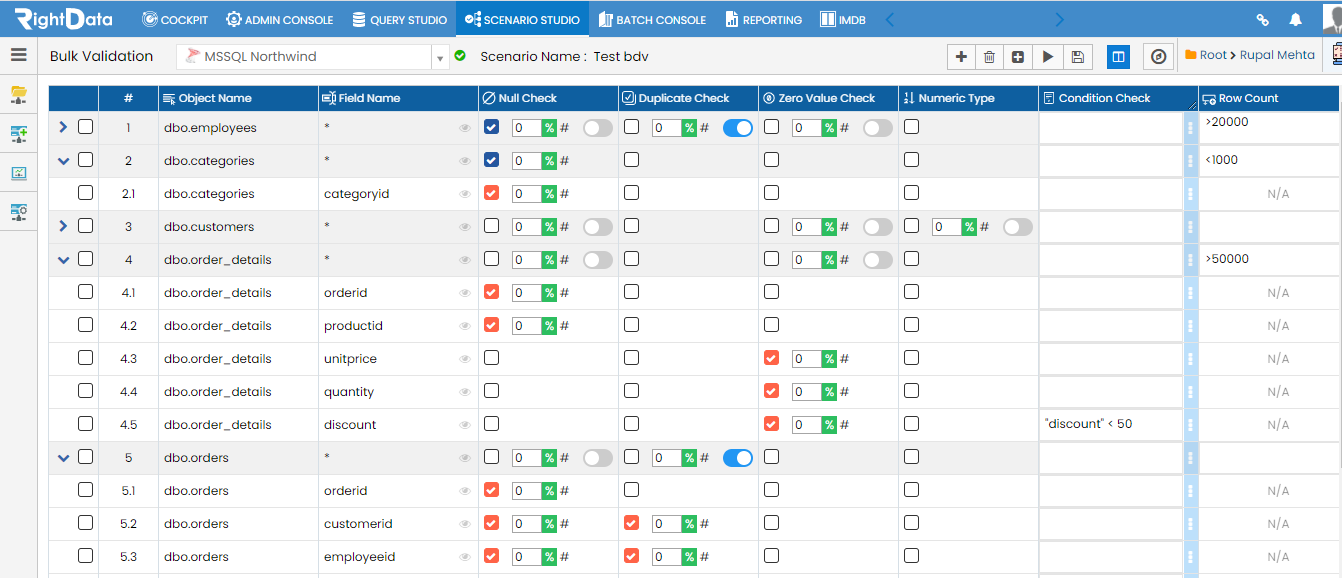Open the hamburger menu icon

19,55
